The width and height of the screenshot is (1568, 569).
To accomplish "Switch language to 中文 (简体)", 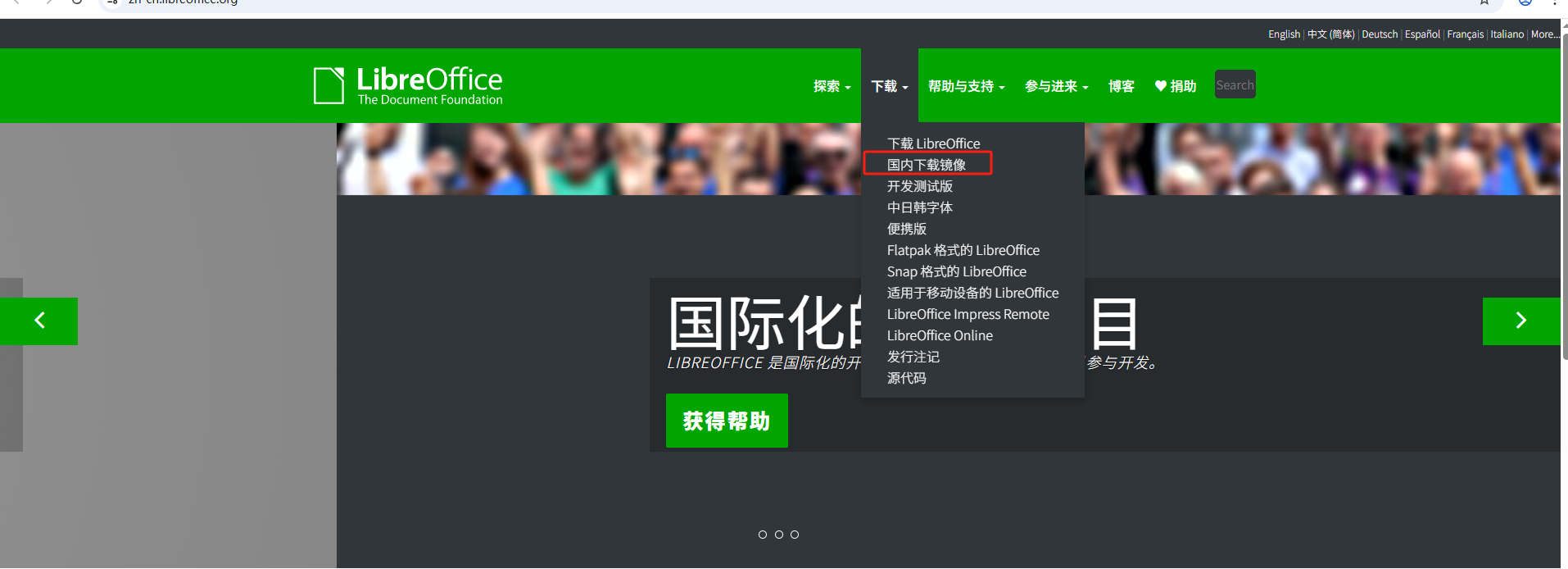I will [1331, 34].
